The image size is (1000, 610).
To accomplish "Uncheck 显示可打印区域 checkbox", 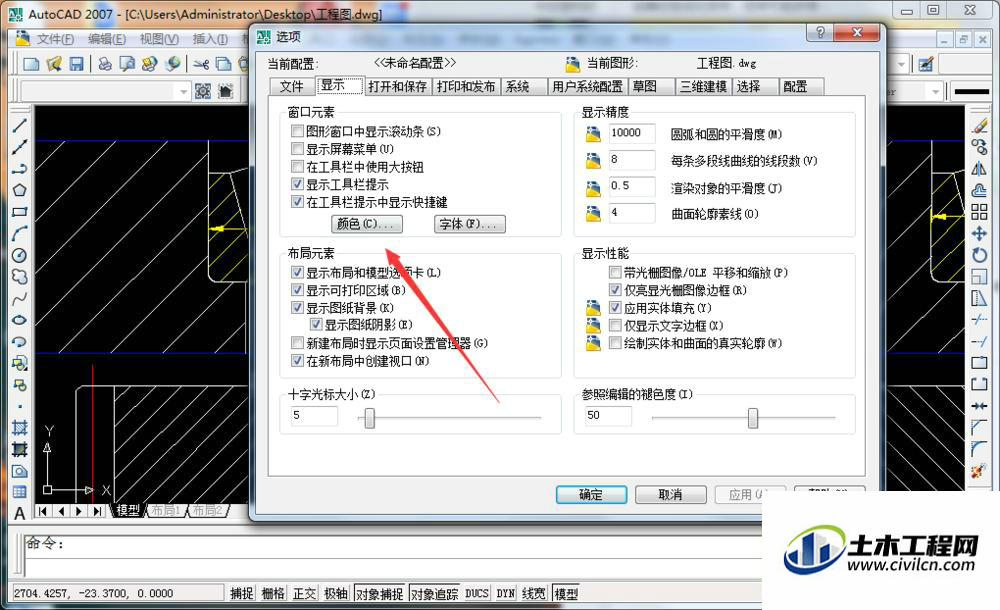I will coord(297,290).
